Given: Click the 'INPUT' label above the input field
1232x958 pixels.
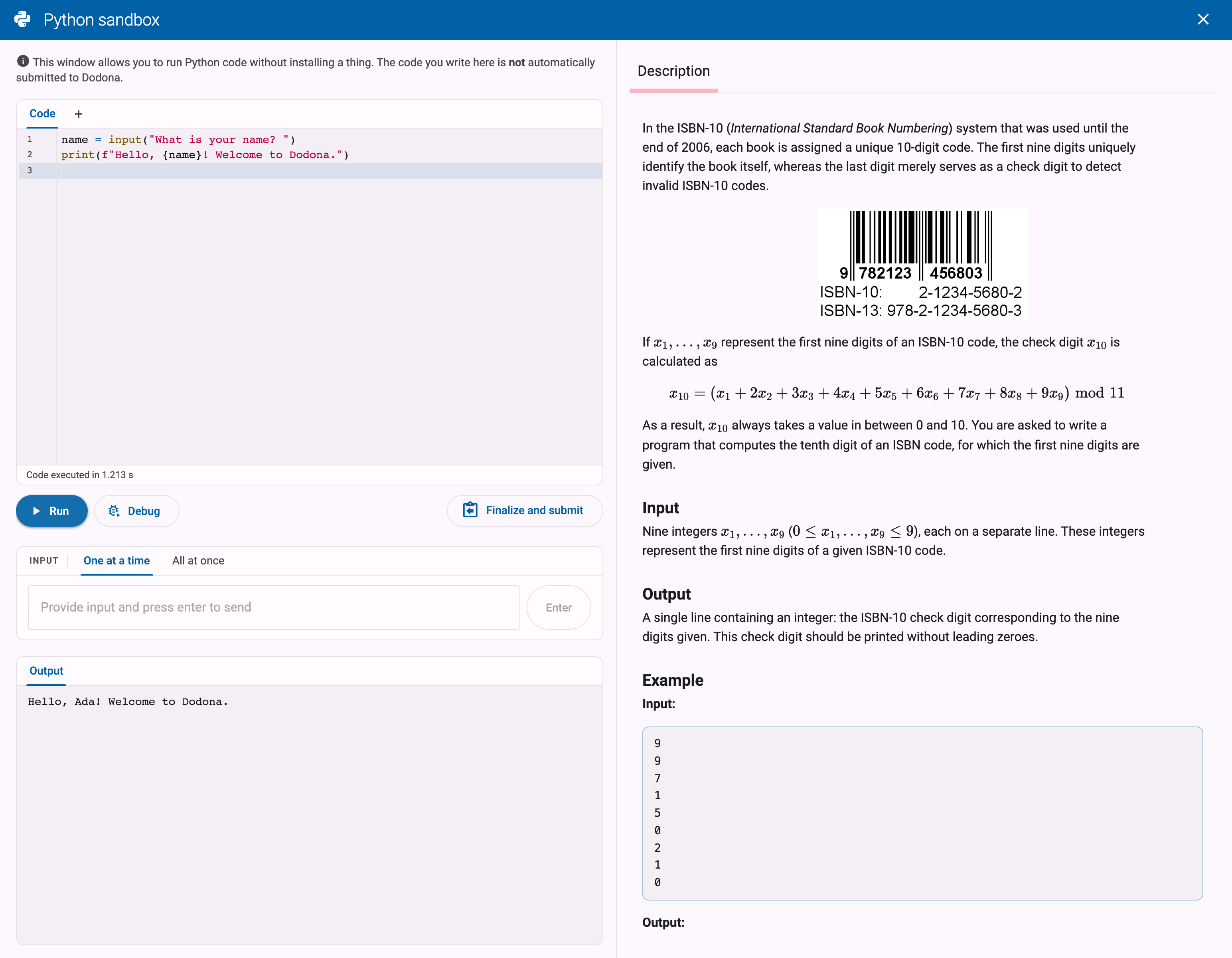Looking at the screenshot, I should coord(44,560).
